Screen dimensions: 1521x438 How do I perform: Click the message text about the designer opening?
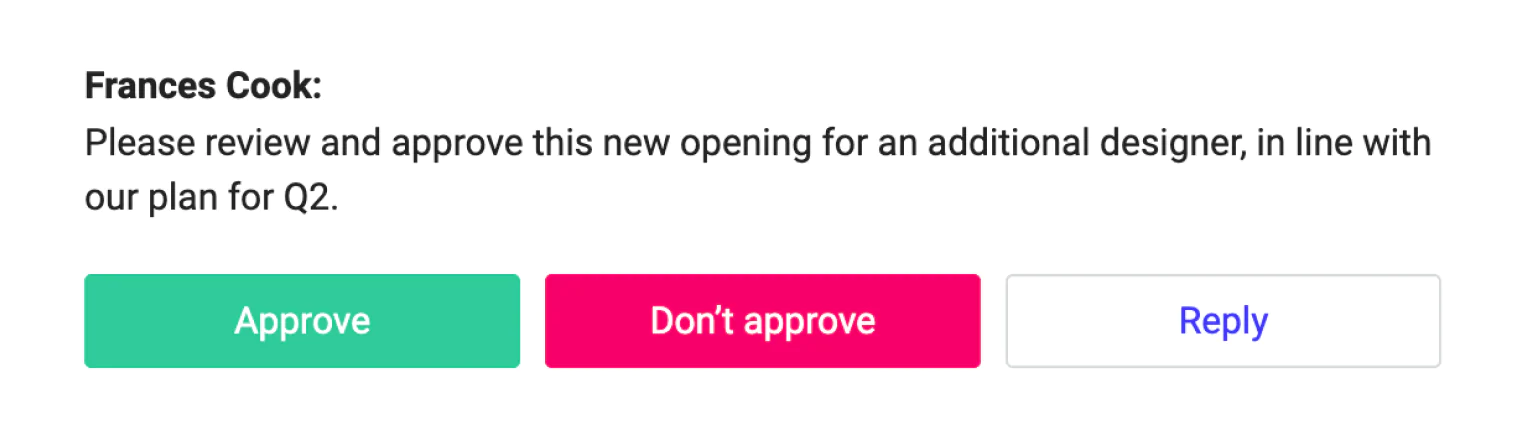click(758, 171)
